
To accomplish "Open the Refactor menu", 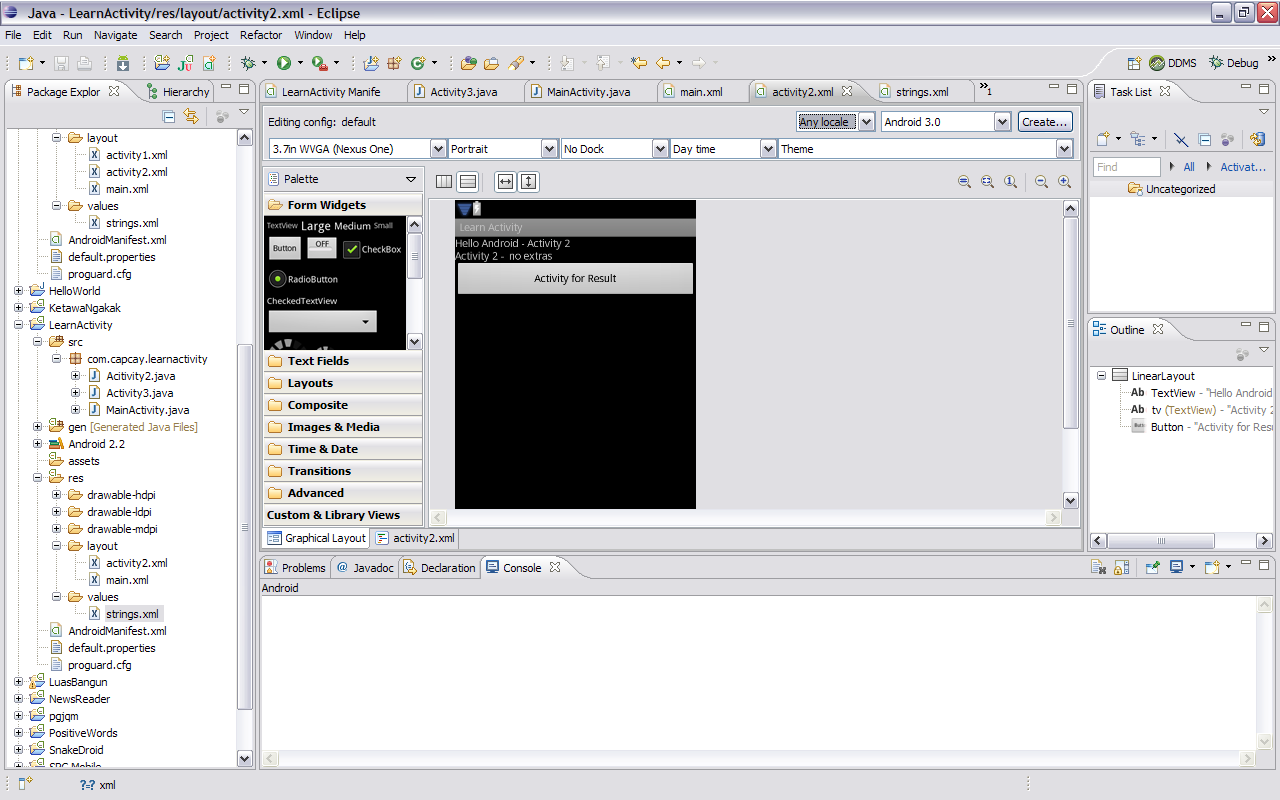I will pos(261,35).
